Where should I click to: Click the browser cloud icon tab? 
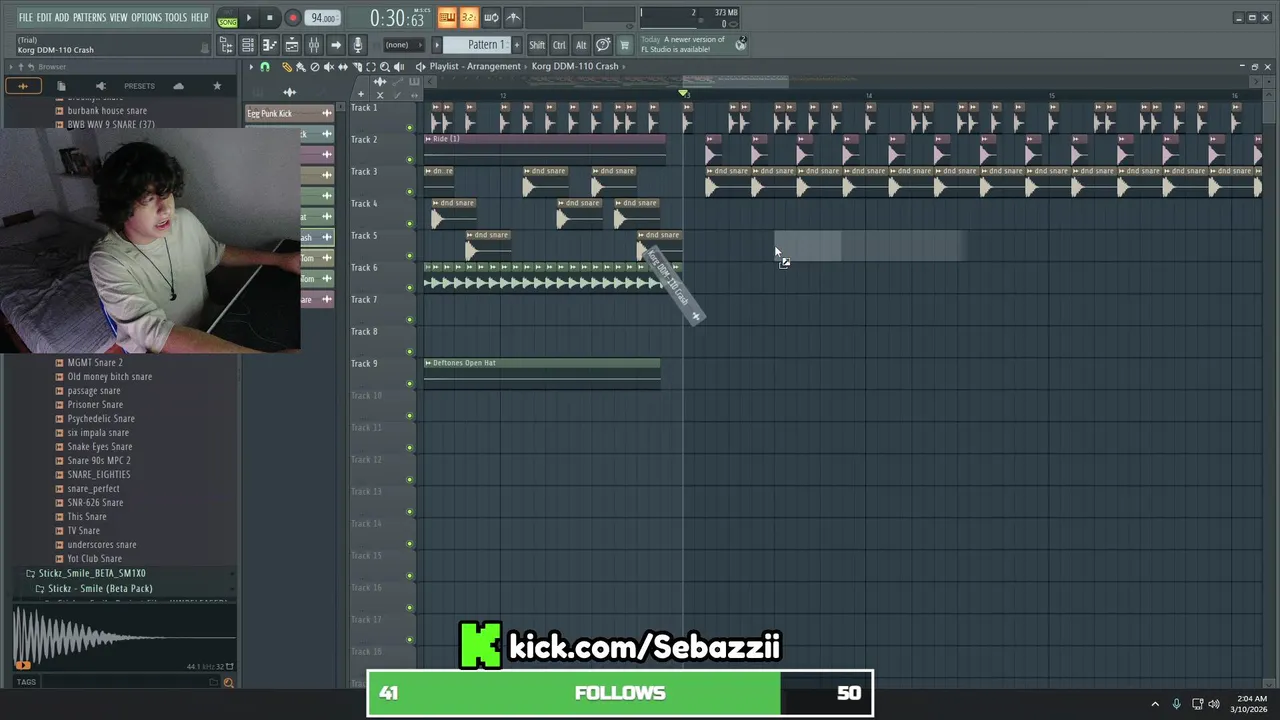(x=178, y=86)
